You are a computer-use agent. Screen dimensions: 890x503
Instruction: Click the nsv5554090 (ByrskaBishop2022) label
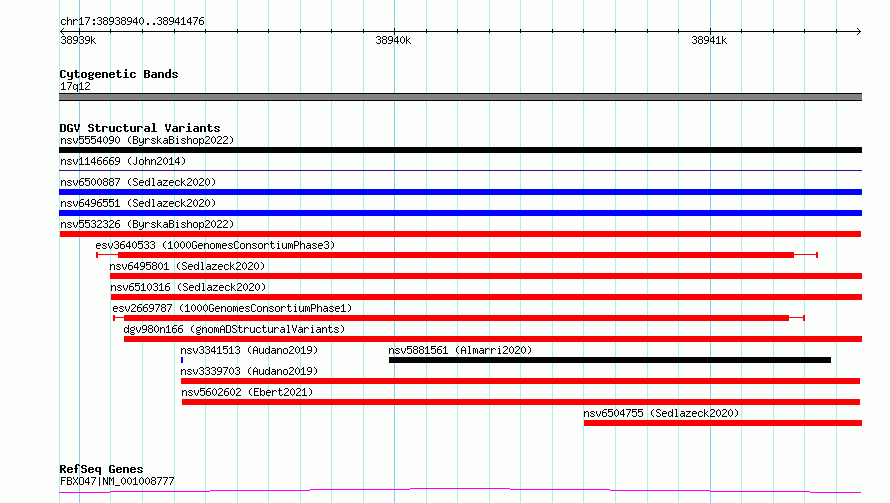(x=147, y=140)
